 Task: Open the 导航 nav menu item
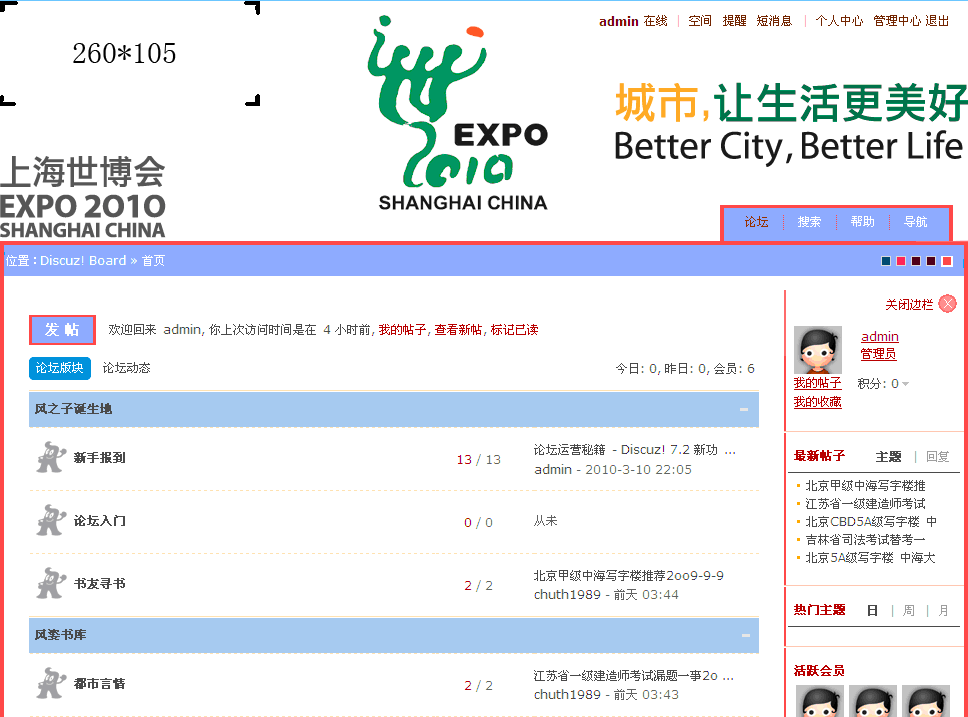point(916,222)
